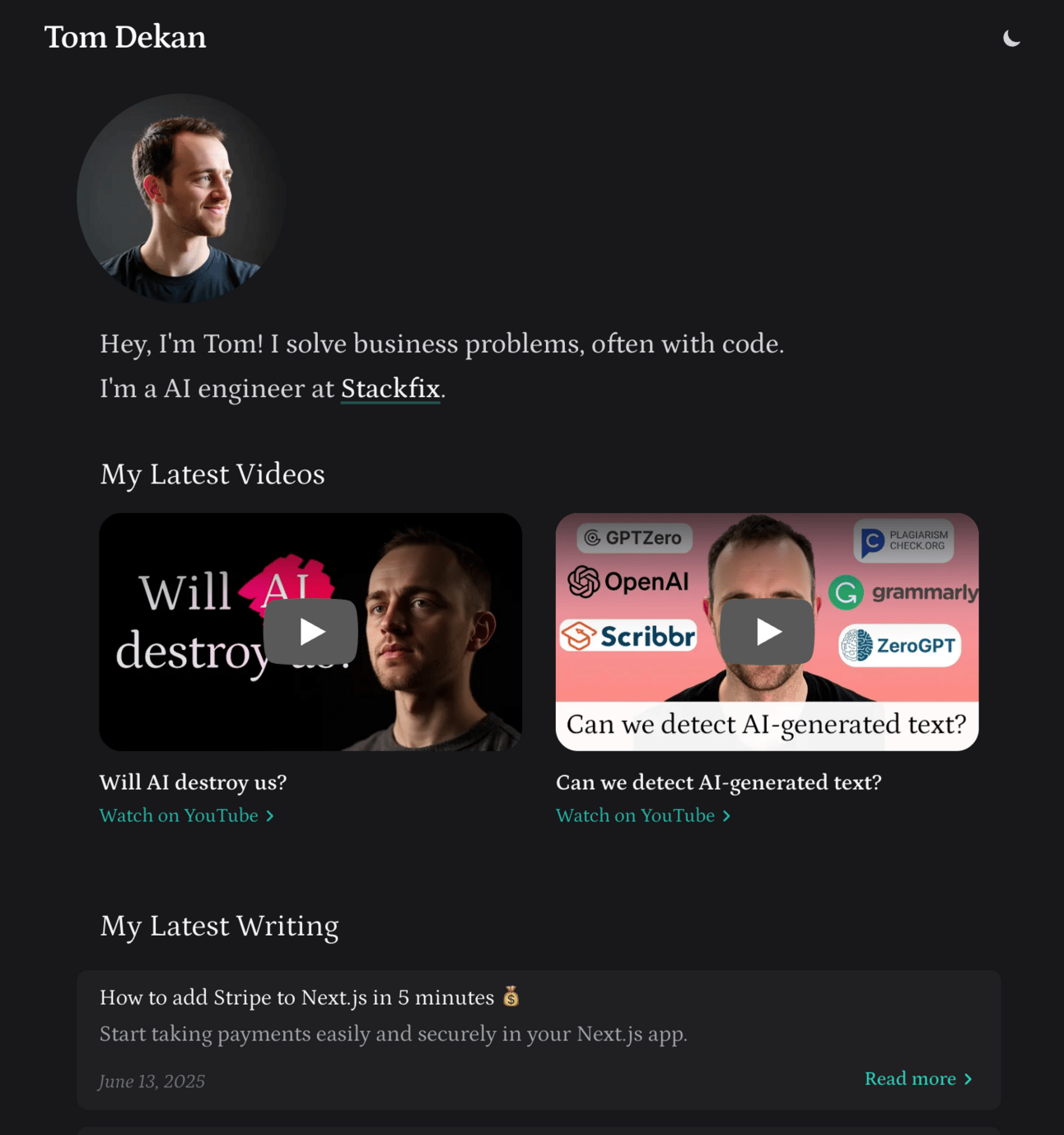Click the OpenAI logo in the thumbnail
The width and height of the screenshot is (1064, 1135).
click(x=628, y=582)
